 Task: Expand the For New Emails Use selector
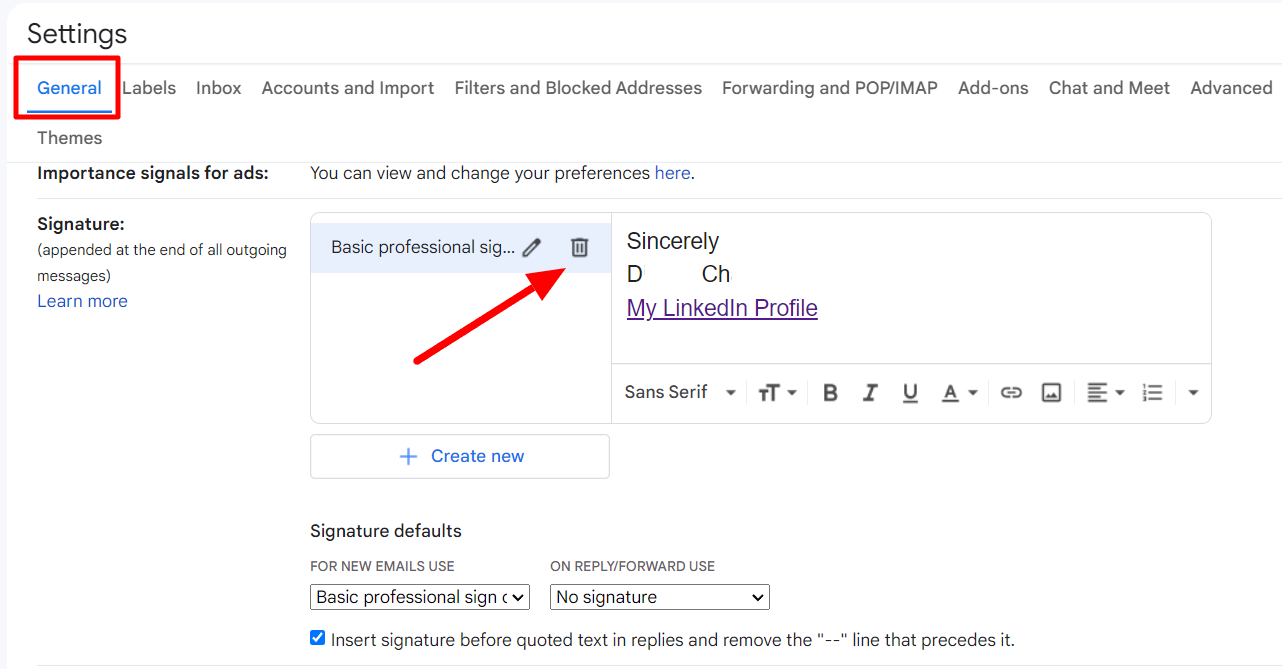point(420,597)
